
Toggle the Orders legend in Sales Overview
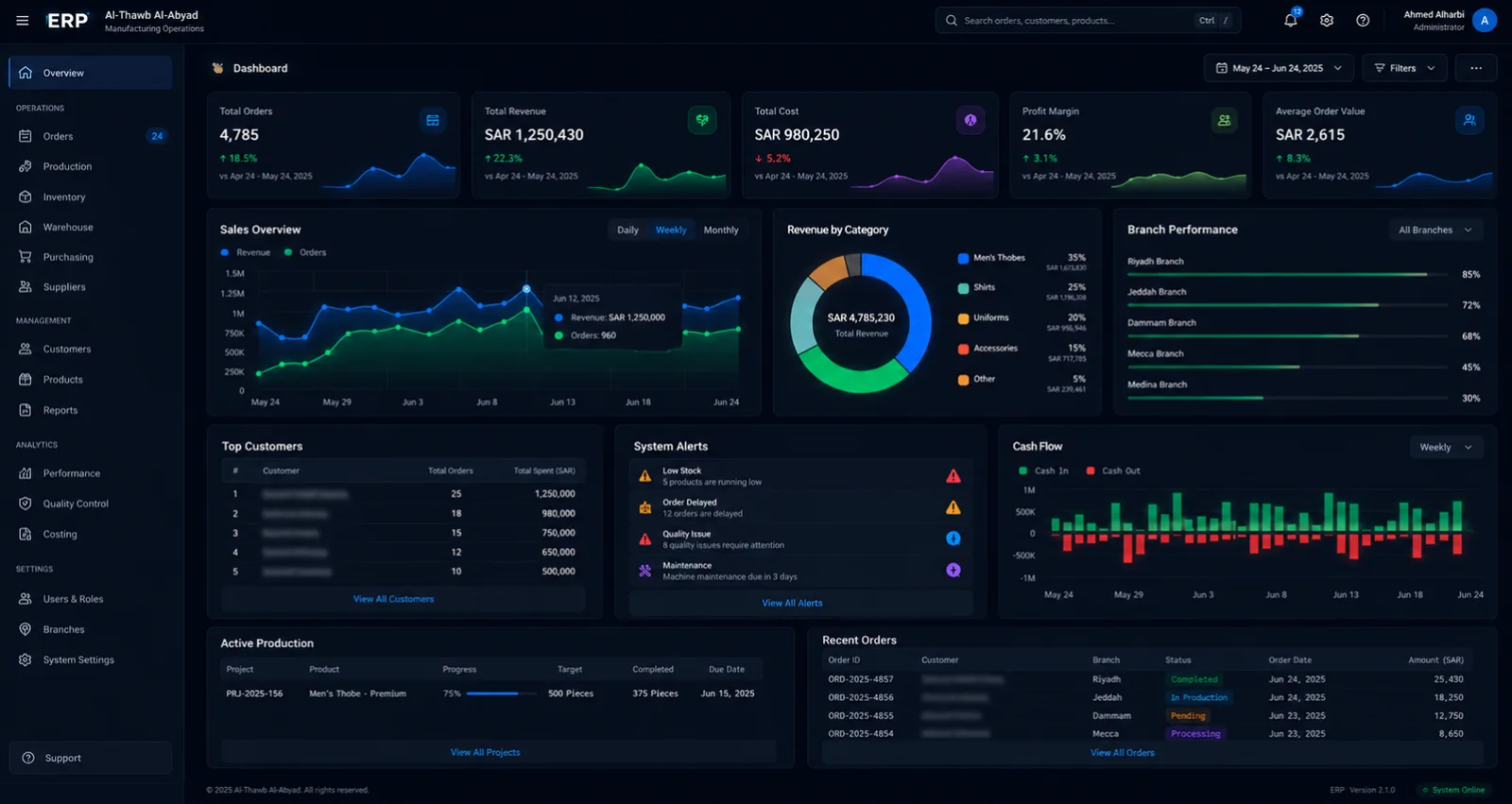coord(305,252)
